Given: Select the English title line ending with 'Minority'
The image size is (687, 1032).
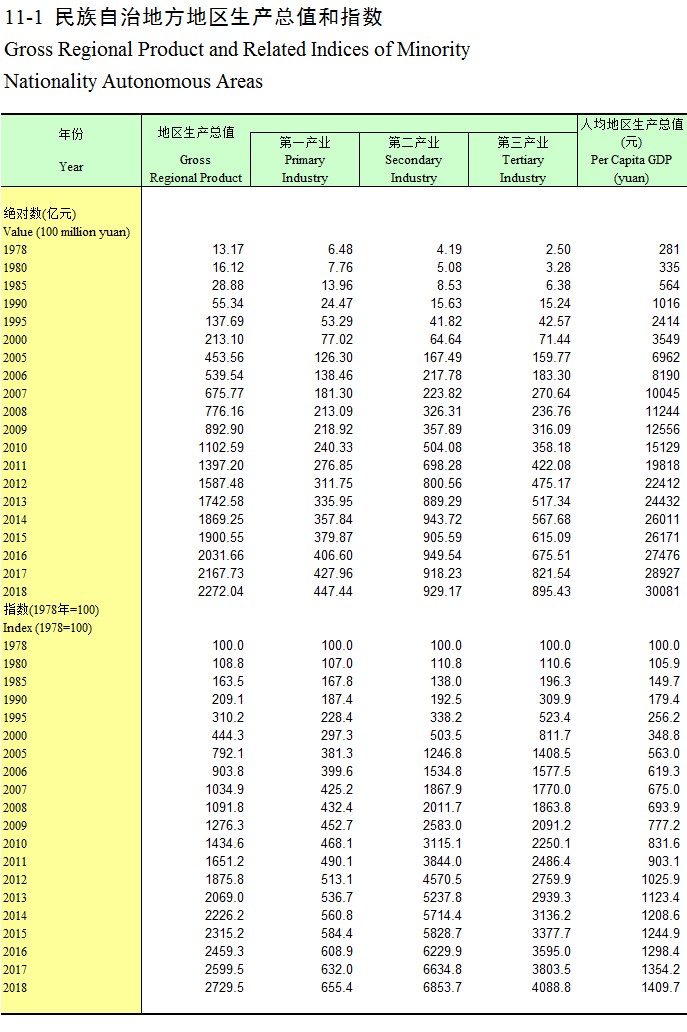Looking at the screenshot, I should click(x=237, y=50).
